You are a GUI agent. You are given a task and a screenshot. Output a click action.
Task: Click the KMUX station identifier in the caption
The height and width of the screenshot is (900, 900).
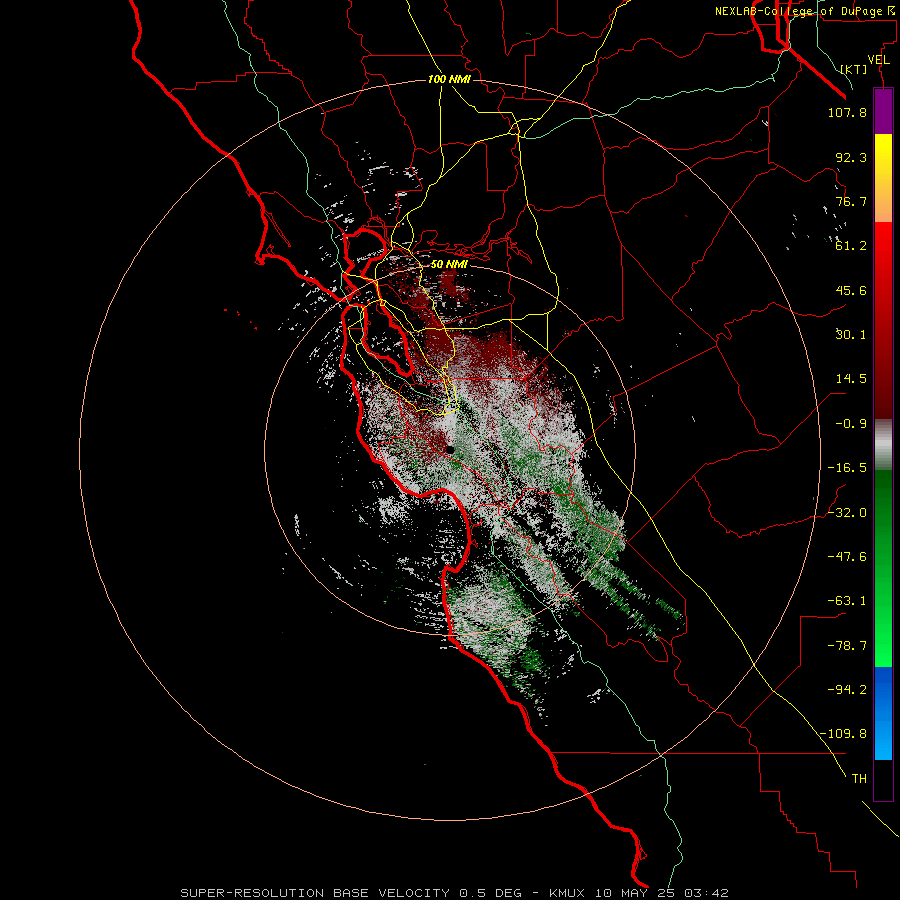568,893
